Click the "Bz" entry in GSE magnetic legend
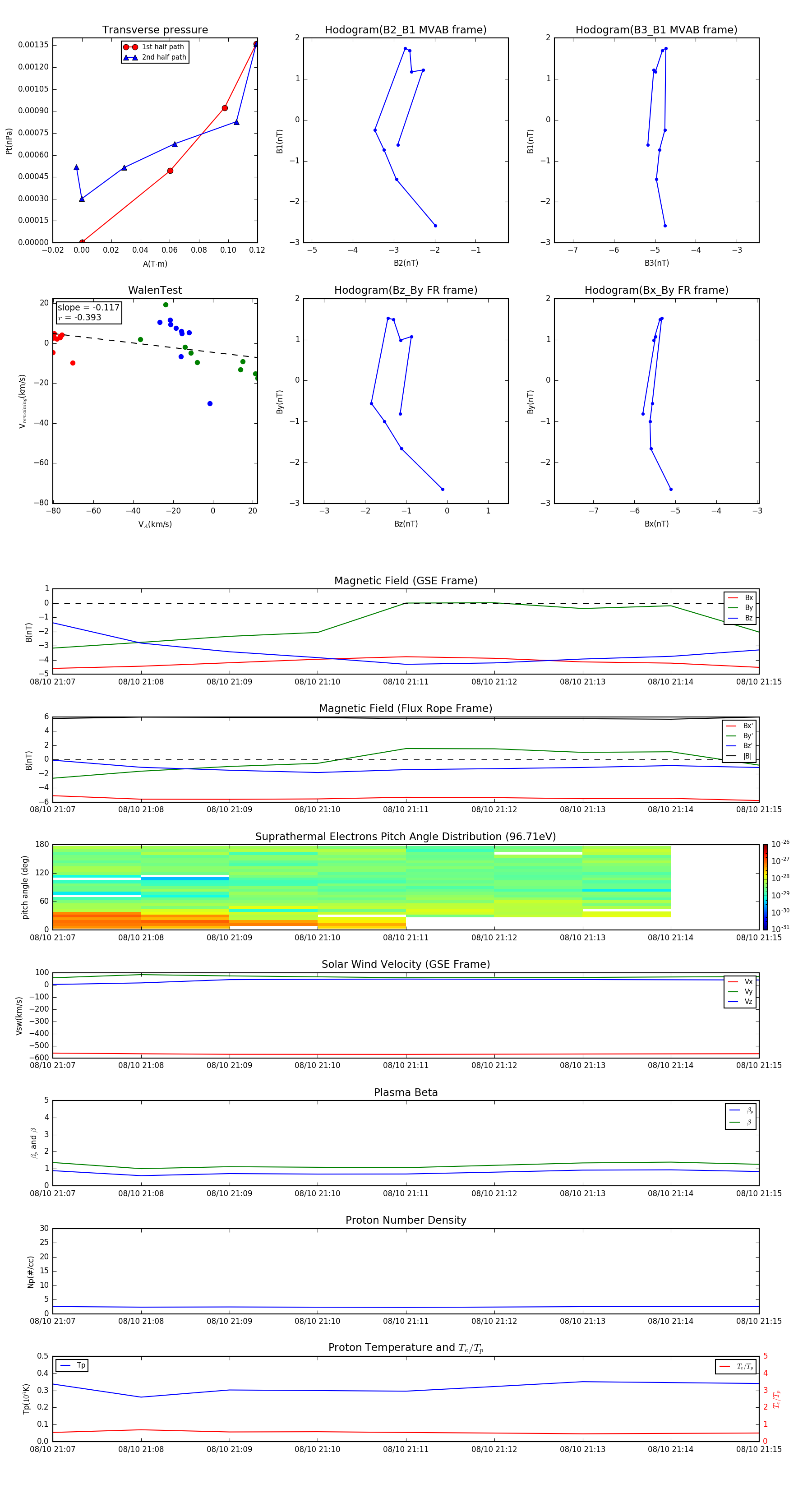 pyautogui.click(x=741, y=619)
